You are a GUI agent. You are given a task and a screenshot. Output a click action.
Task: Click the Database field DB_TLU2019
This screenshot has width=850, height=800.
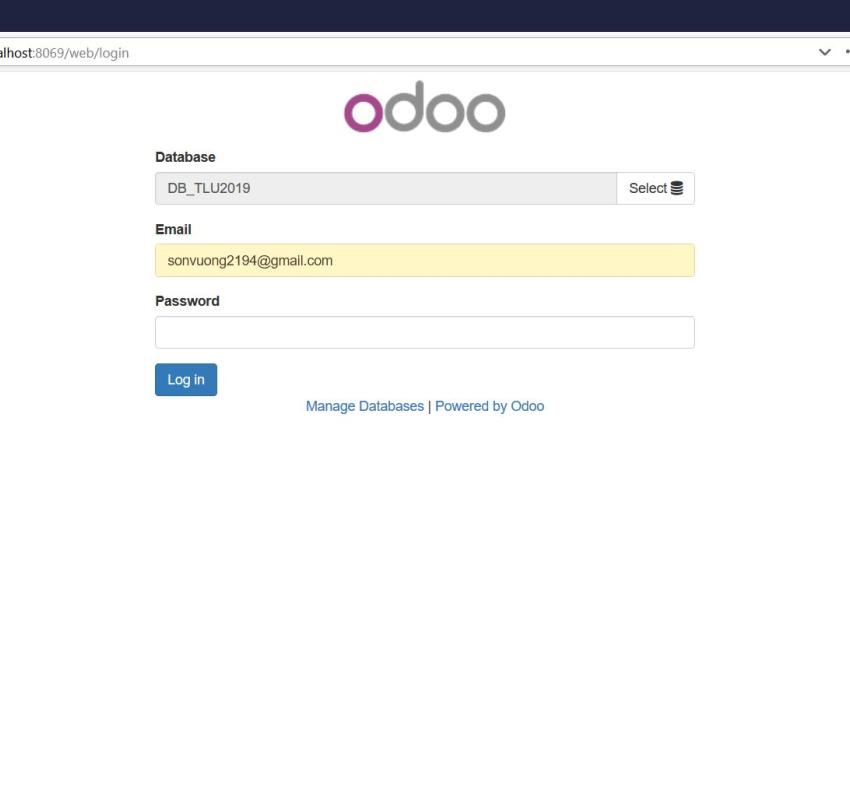pyautogui.click(x=386, y=188)
